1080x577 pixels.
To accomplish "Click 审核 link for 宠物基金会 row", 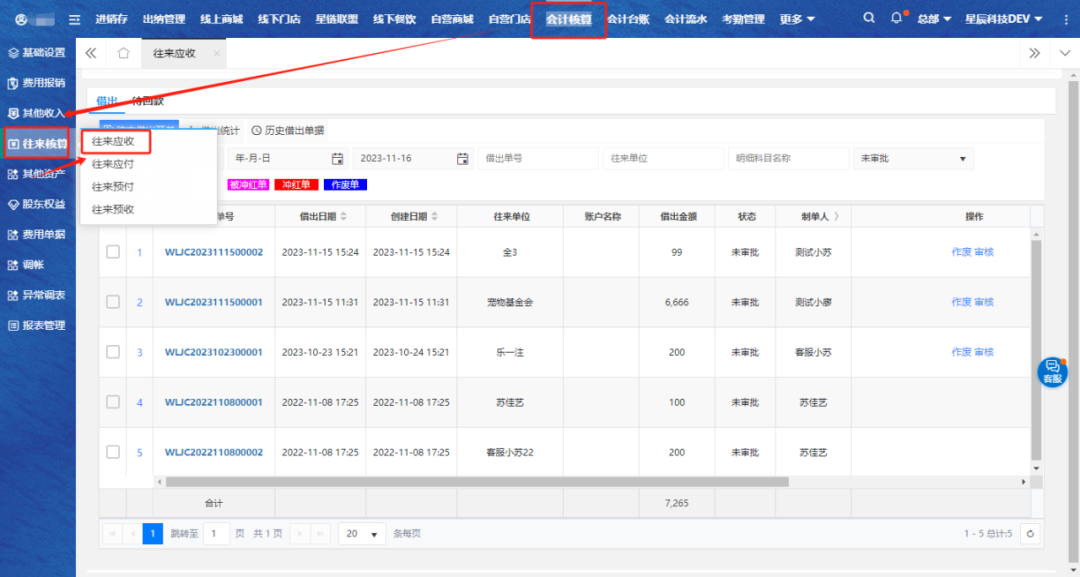I will (984, 302).
